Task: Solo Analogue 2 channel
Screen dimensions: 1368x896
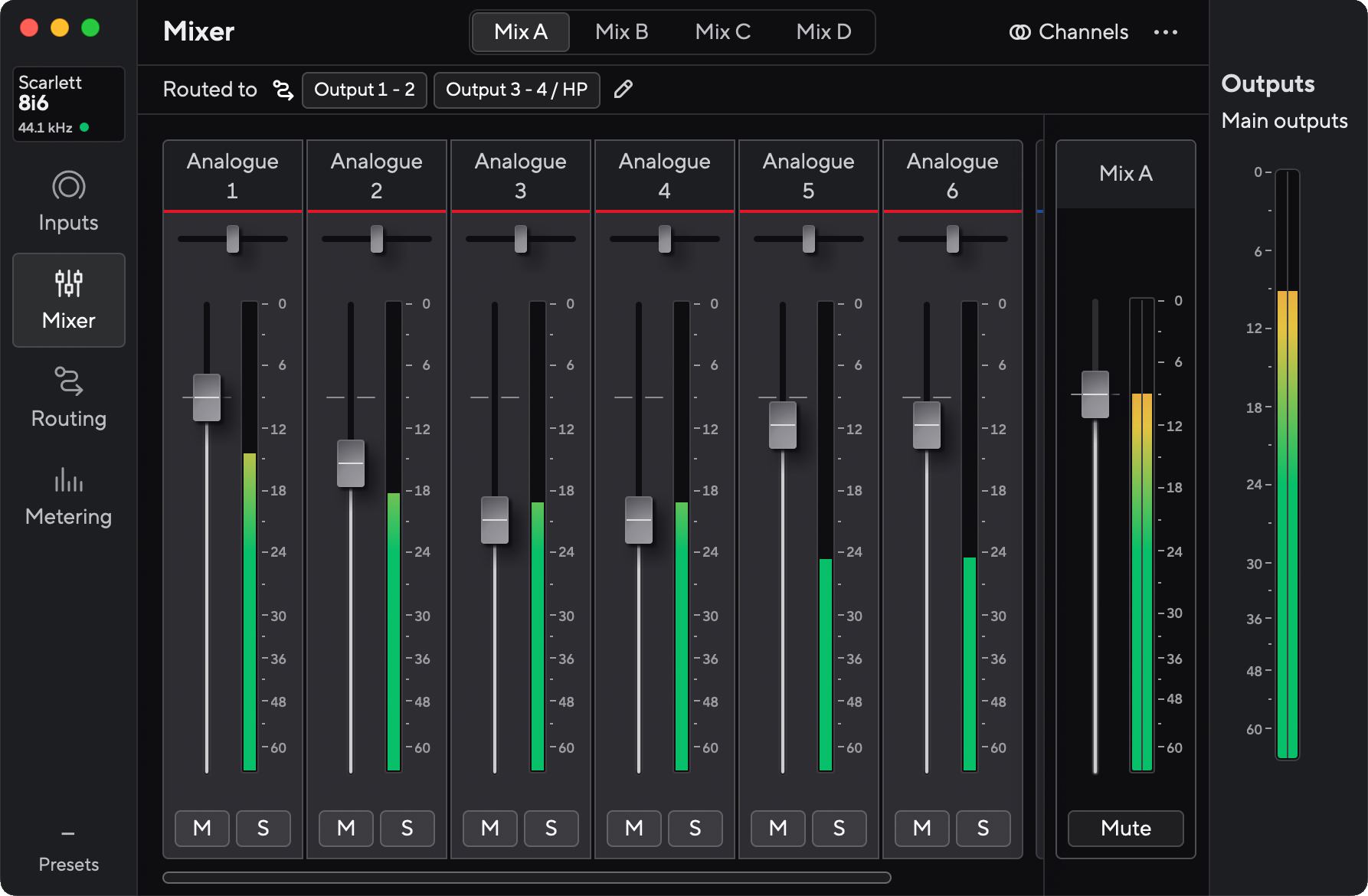Action: (407, 828)
